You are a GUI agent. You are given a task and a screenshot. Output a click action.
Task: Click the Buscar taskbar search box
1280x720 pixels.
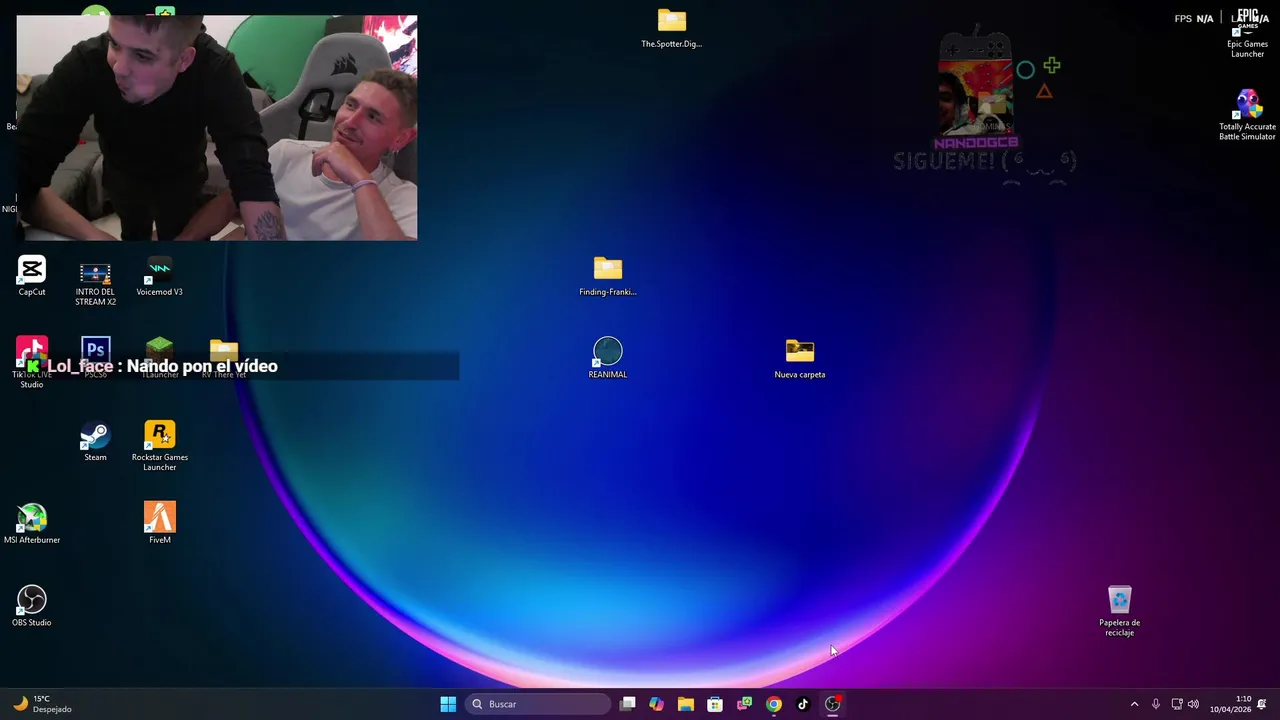(x=538, y=704)
